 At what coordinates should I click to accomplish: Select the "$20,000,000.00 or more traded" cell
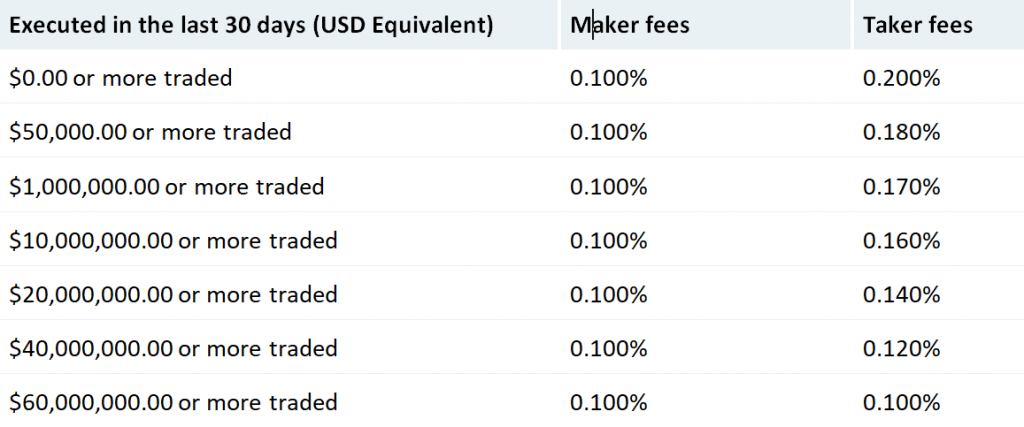point(173,295)
